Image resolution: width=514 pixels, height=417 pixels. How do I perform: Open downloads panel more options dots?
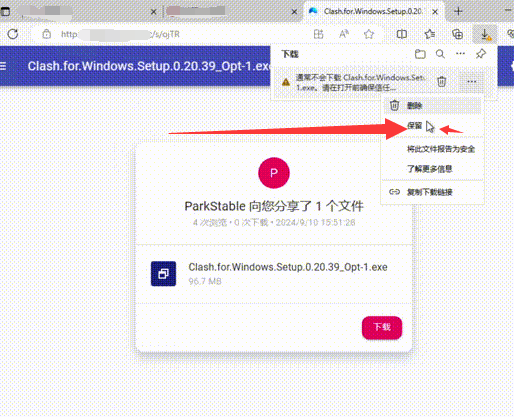pyautogui.click(x=460, y=54)
